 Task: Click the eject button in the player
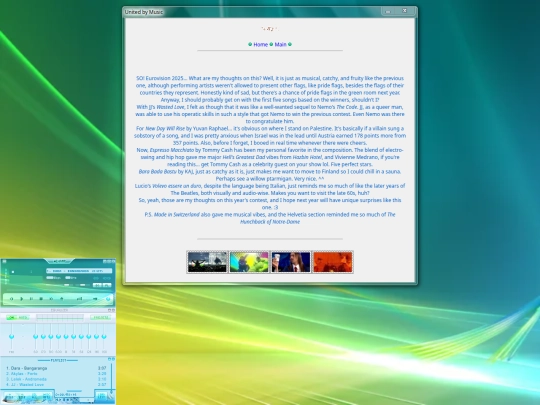click(x=62, y=299)
